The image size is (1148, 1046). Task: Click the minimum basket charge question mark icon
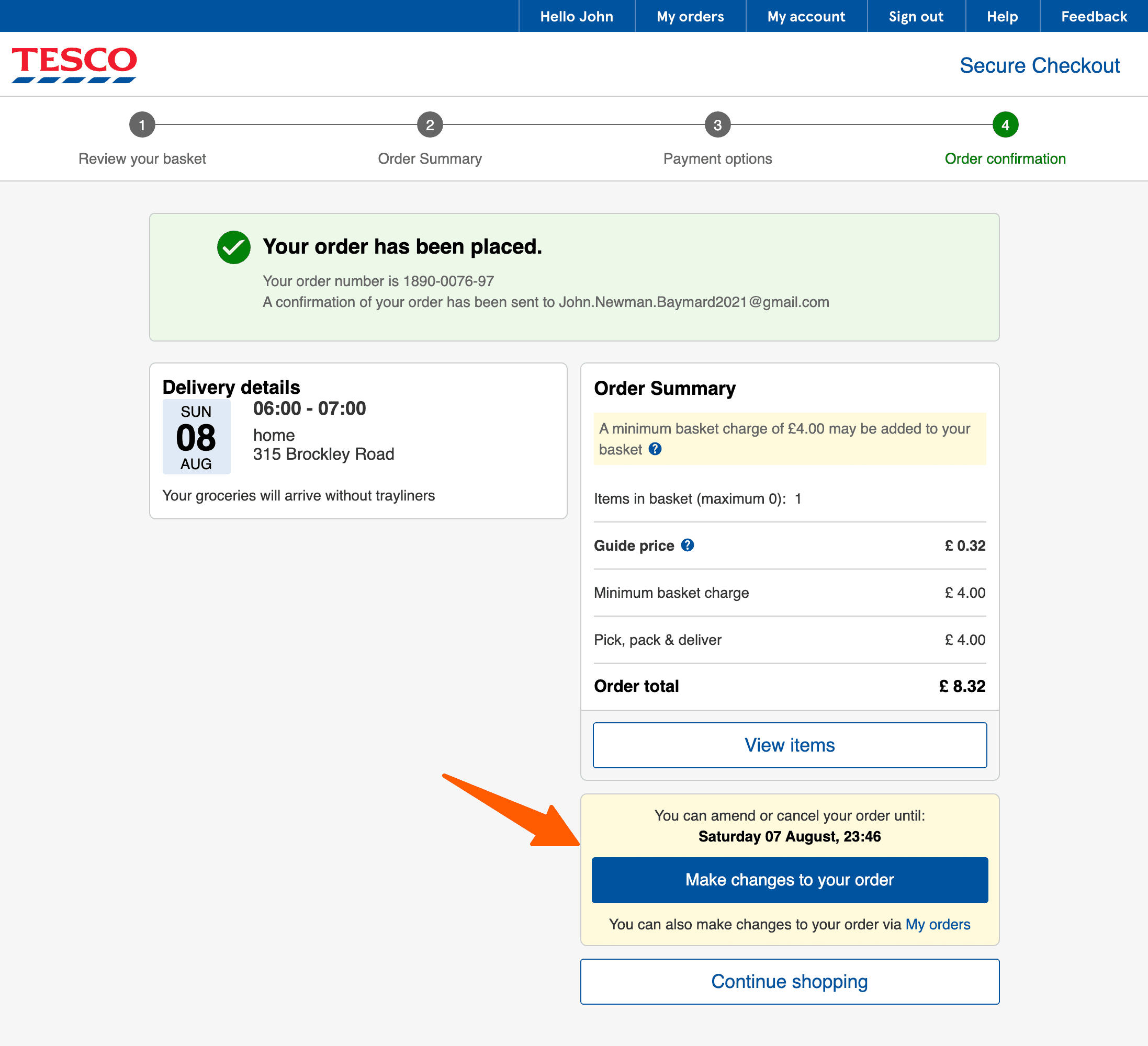click(655, 450)
